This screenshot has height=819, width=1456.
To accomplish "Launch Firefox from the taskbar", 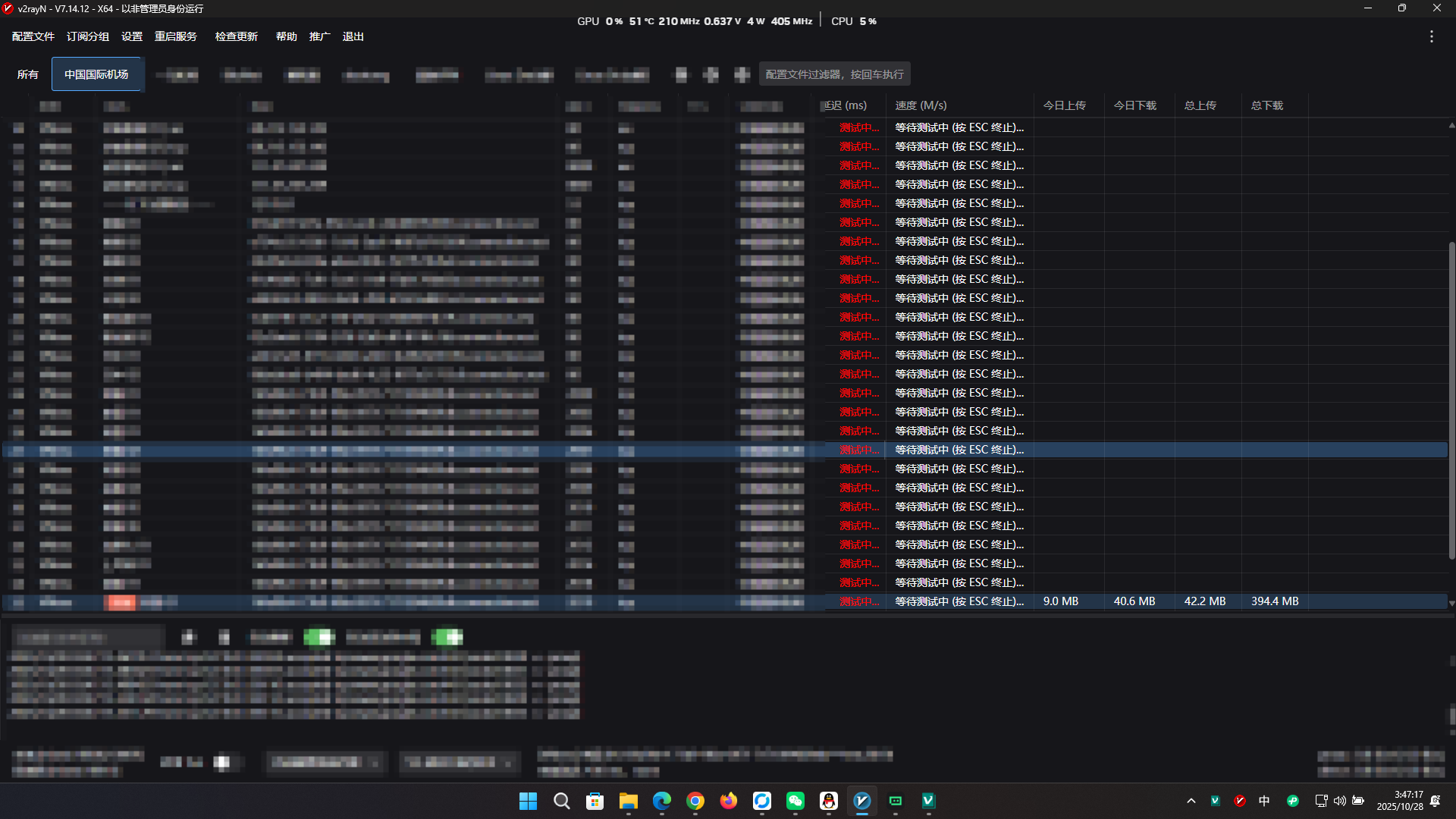I will pos(728,801).
